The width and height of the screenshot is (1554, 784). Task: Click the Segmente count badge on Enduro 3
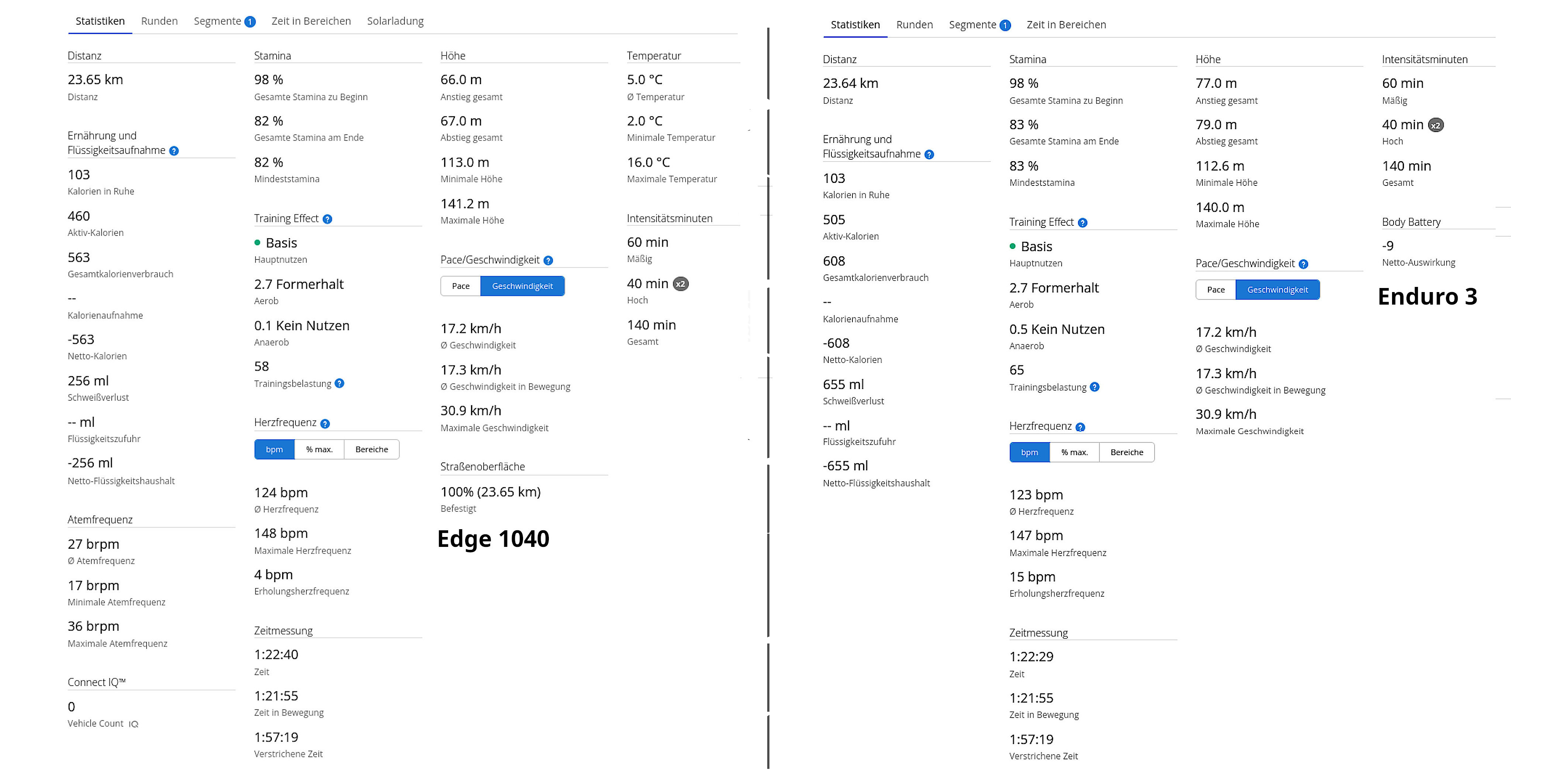tap(1005, 25)
